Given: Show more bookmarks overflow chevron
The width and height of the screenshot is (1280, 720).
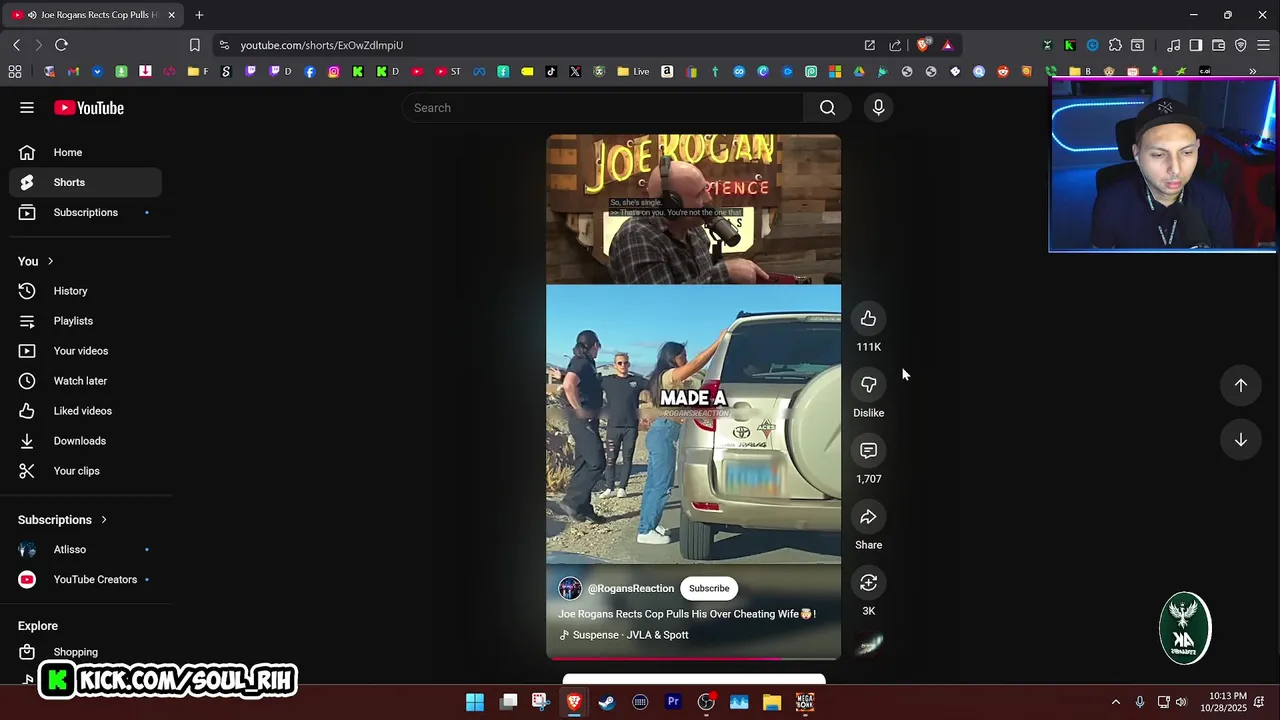Looking at the screenshot, I should tap(1252, 72).
